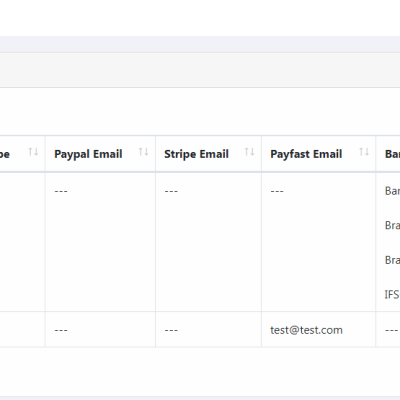This screenshot has height=400, width=400.
Task: Click first Bra line in bank details
Action: 392,225
